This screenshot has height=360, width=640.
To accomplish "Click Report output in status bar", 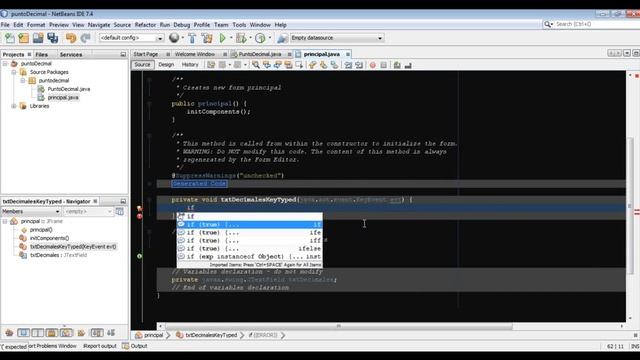I will [100, 346].
